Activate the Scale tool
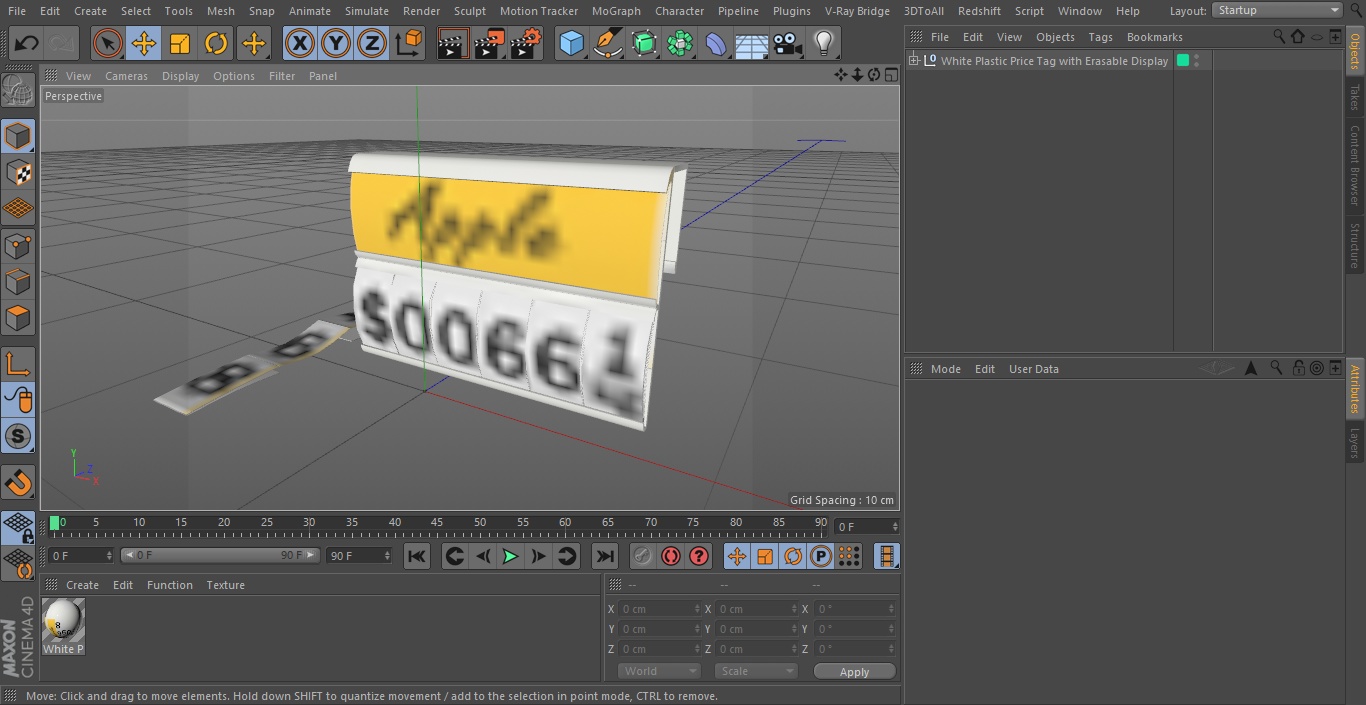1366x705 pixels. (x=180, y=43)
